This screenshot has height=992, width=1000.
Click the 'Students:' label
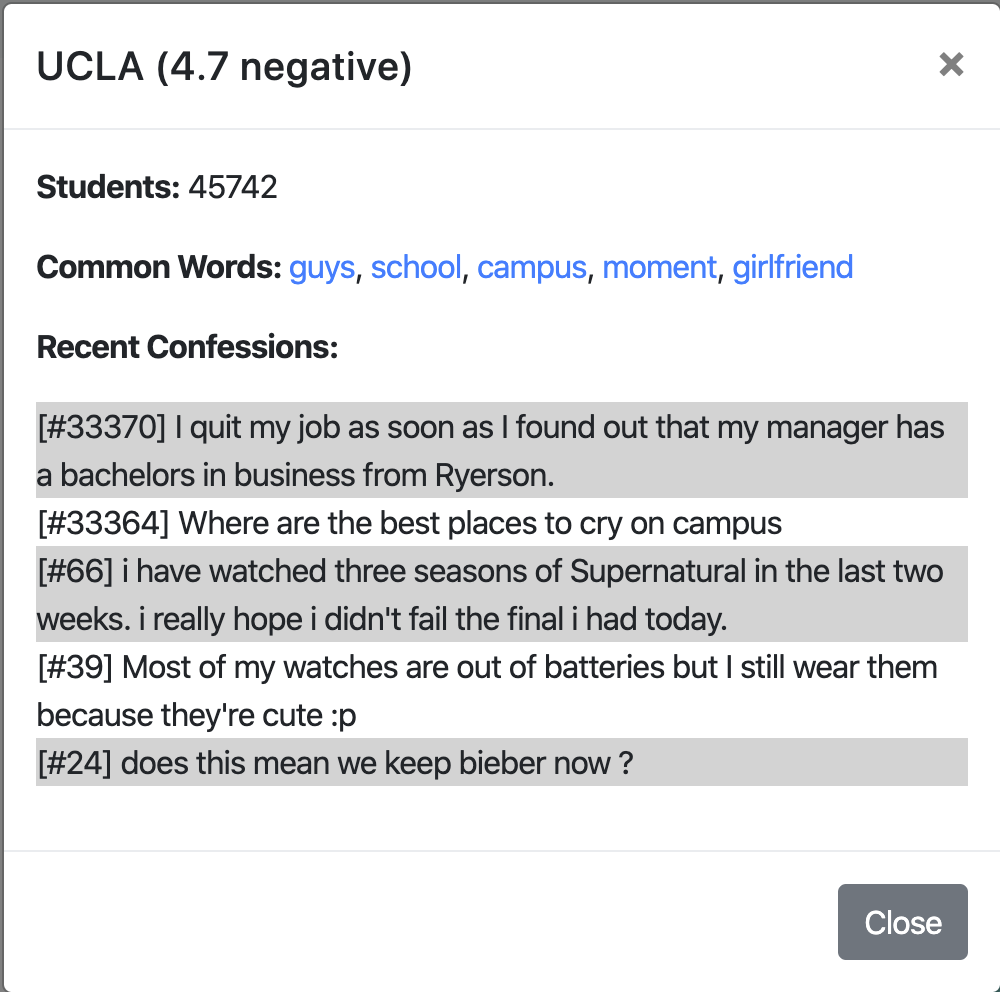point(108,187)
